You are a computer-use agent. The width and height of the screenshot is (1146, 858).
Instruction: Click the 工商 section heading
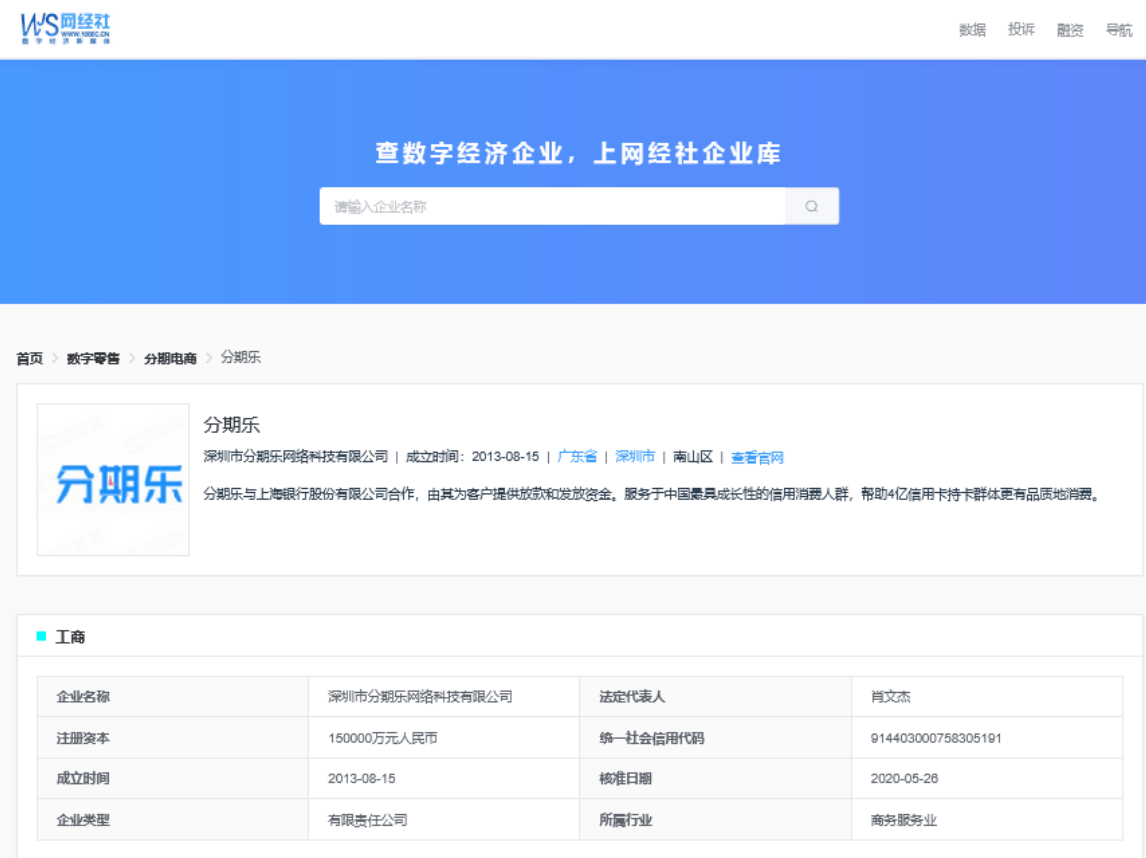(x=70, y=637)
